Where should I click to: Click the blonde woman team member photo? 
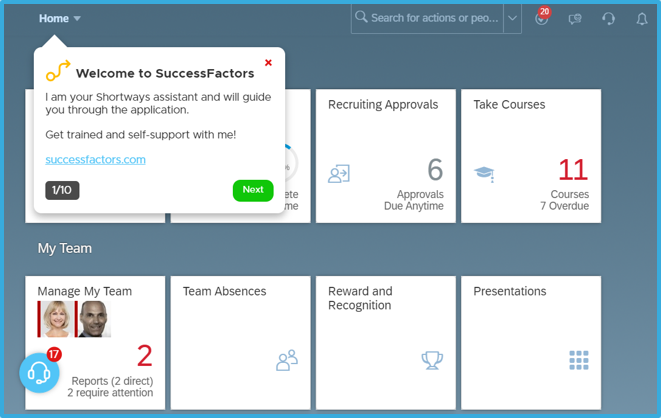coord(56,319)
